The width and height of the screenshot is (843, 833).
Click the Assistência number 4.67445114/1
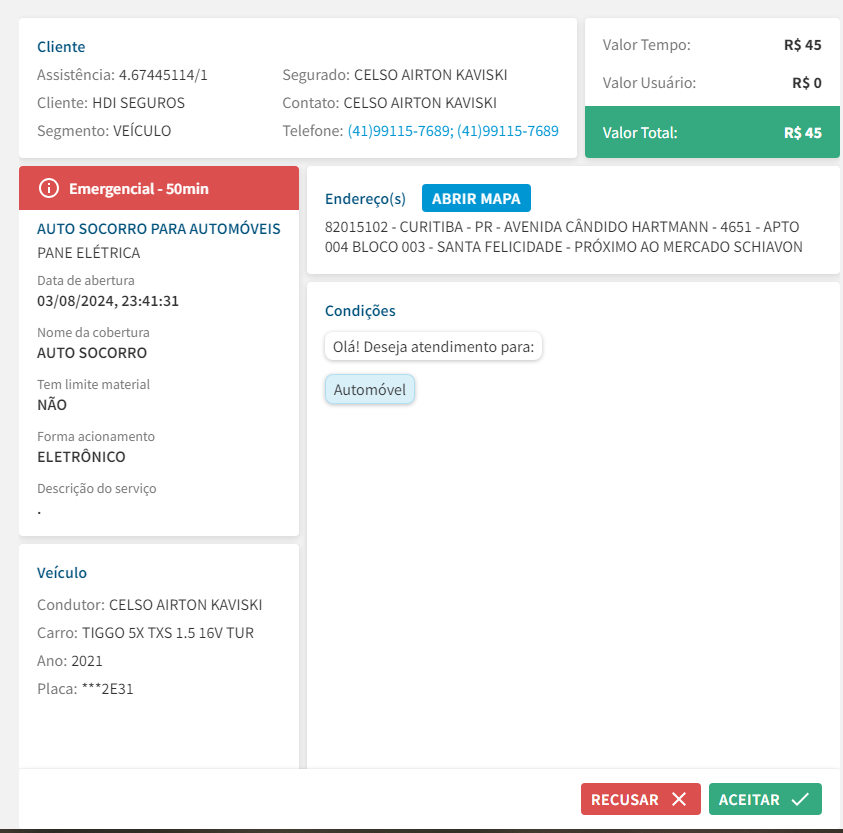[x=163, y=75]
